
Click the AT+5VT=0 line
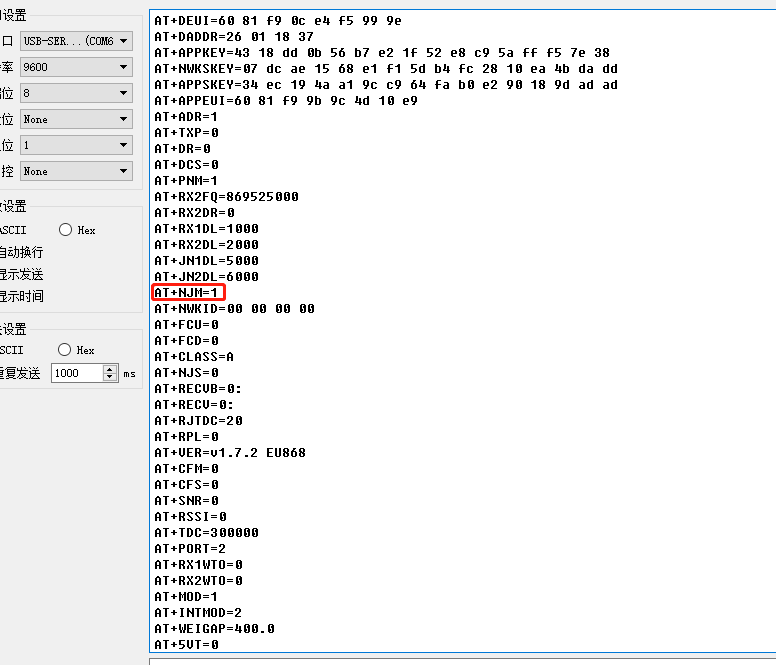click(x=186, y=645)
